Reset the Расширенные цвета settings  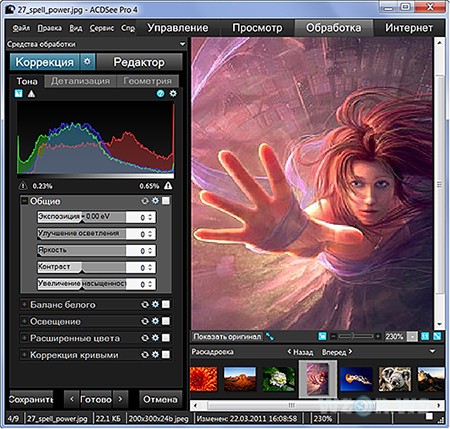145,338
